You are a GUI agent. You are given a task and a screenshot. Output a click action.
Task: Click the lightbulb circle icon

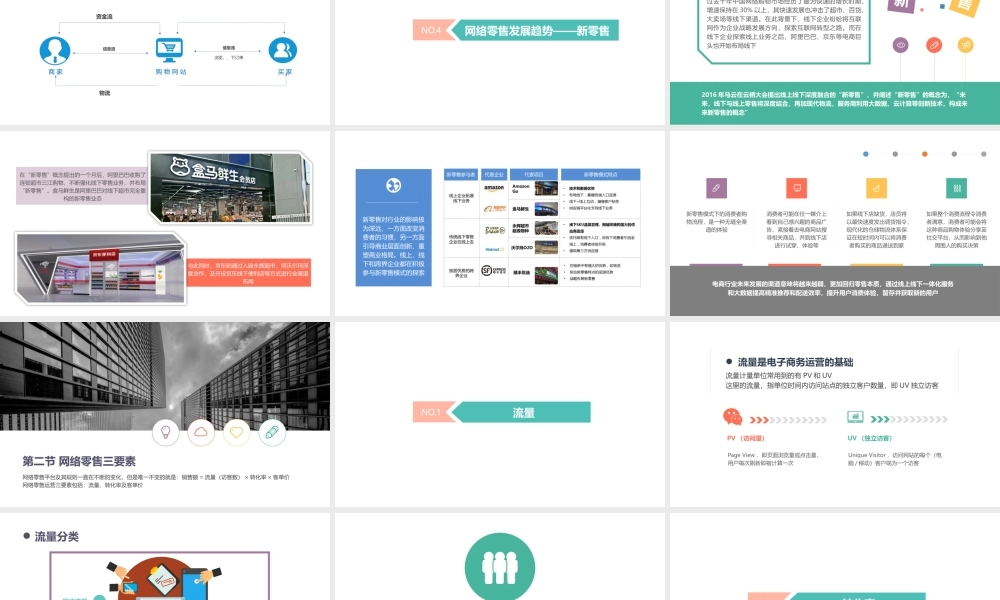tap(166, 432)
